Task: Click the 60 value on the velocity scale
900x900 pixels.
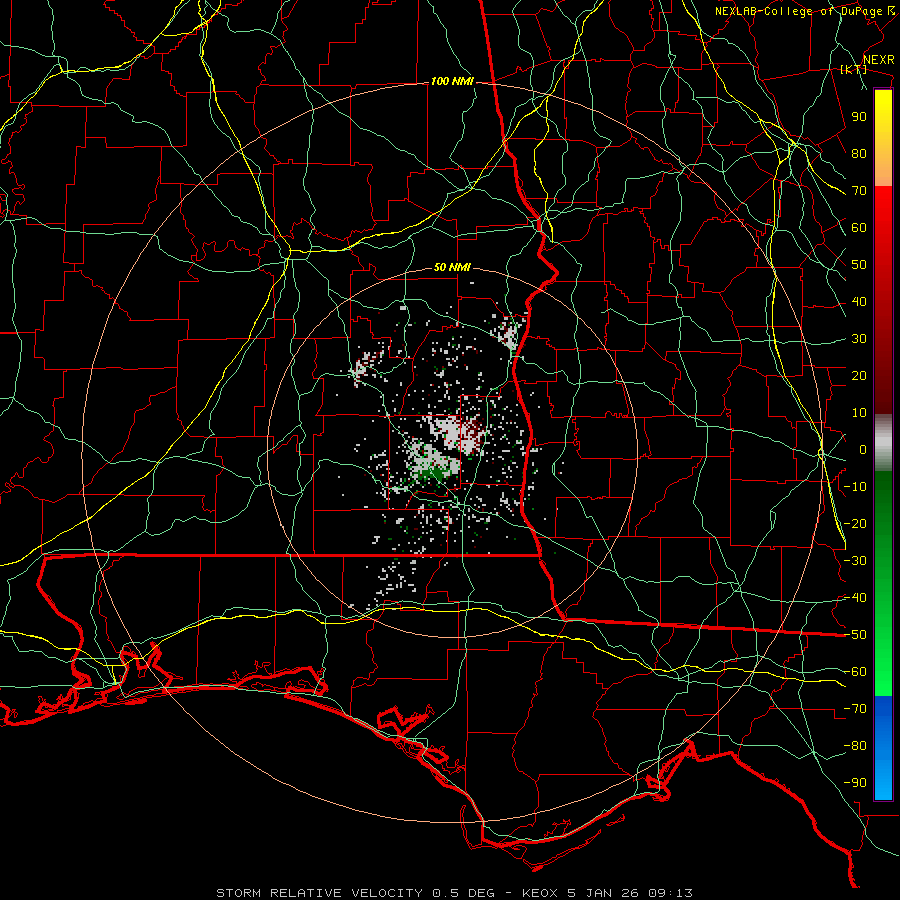Action: click(859, 227)
